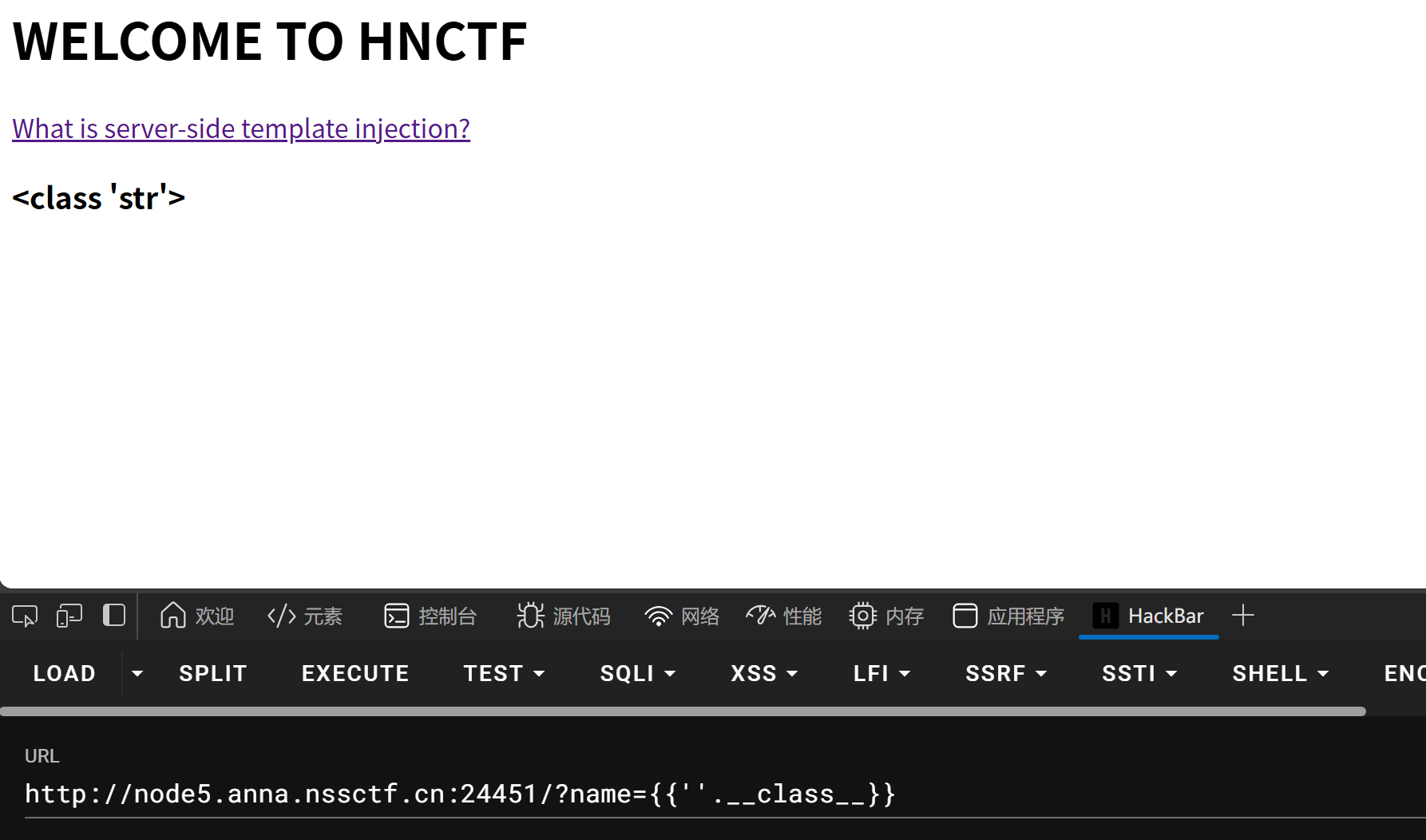Expand the LOAD split-button arrow
The height and width of the screenshot is (840, 1426).
(x=137, y=673)
